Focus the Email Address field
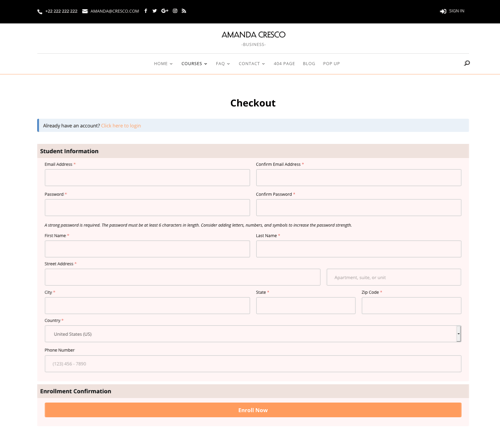This screenshot has height=436, width=500. tap(147, 177)
